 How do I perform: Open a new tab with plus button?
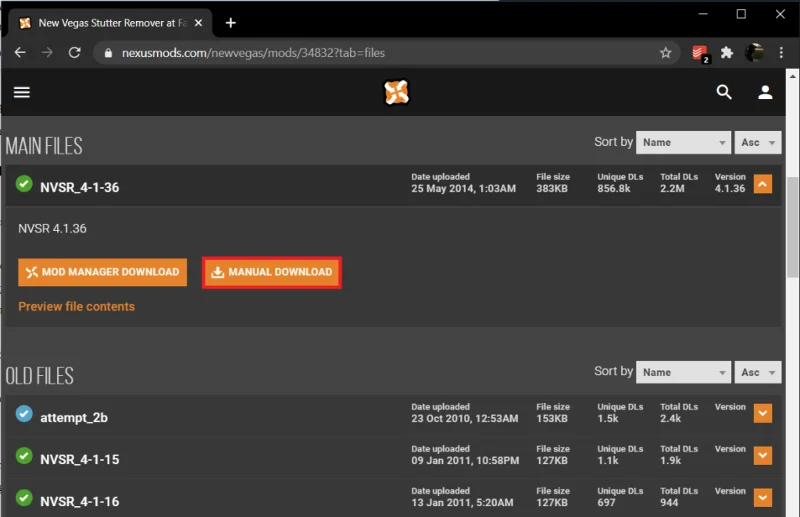[231, 23]
